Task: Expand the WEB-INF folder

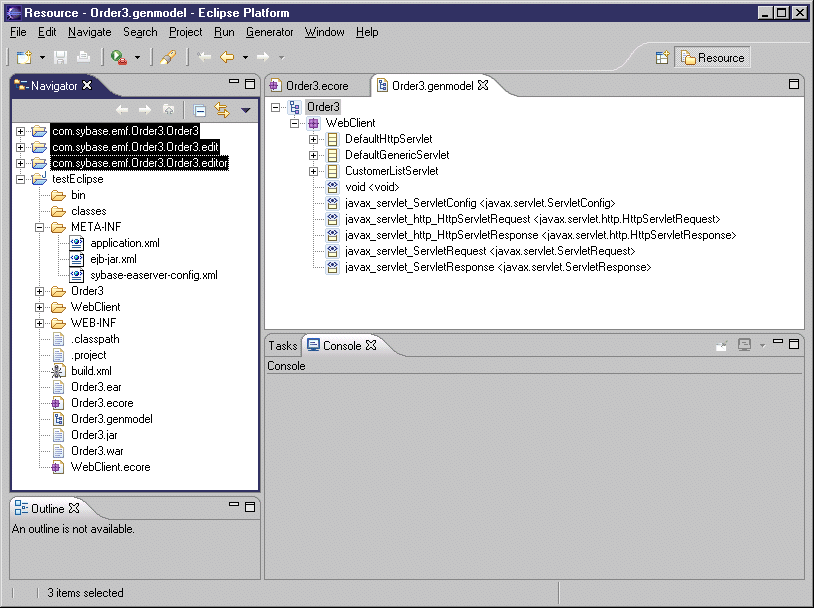Action: coord(40,323)
